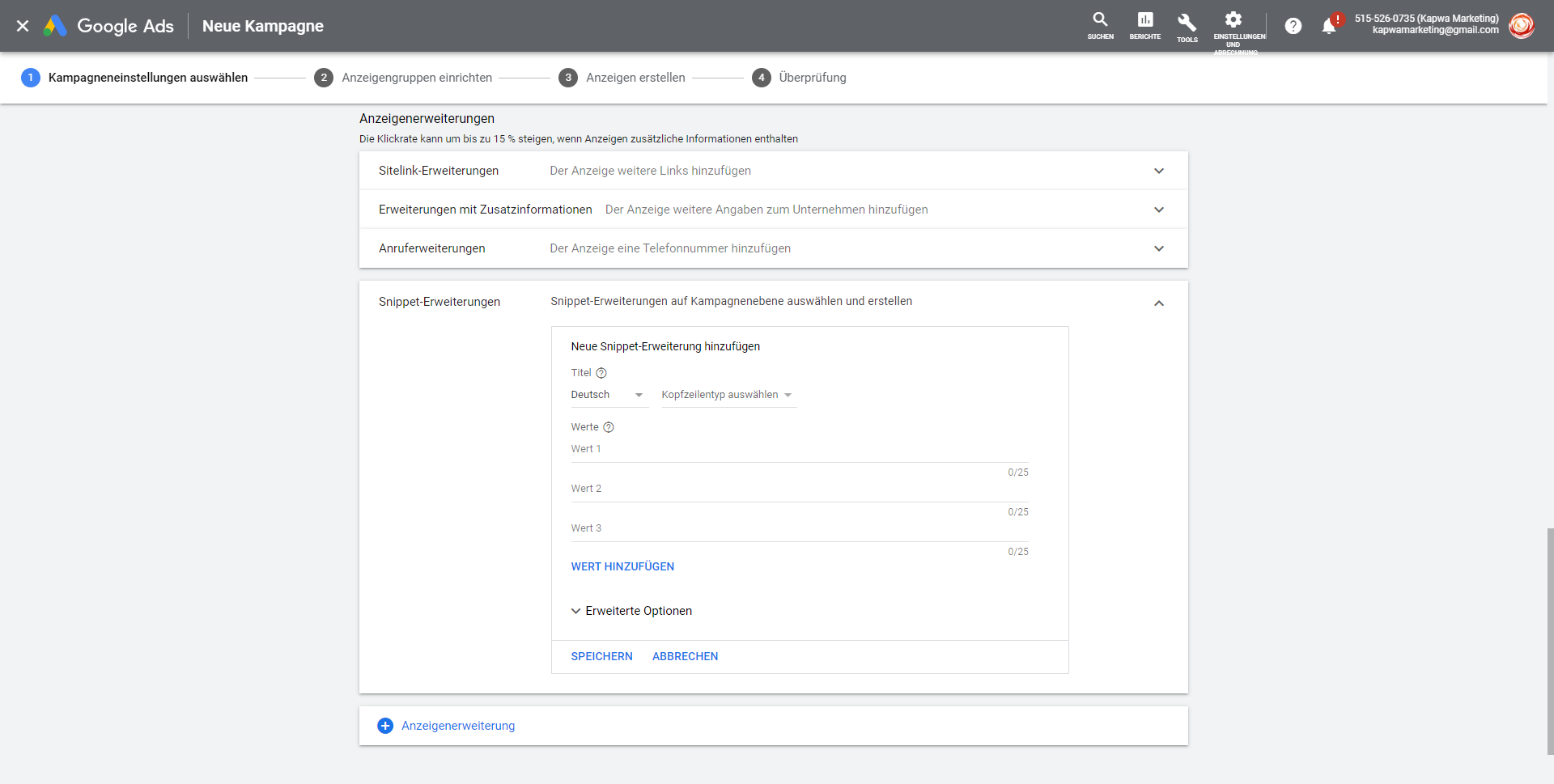
Task: Go to step 1 Kampagneneinstellungen auswählen
Action: click(x=134, y=78)
